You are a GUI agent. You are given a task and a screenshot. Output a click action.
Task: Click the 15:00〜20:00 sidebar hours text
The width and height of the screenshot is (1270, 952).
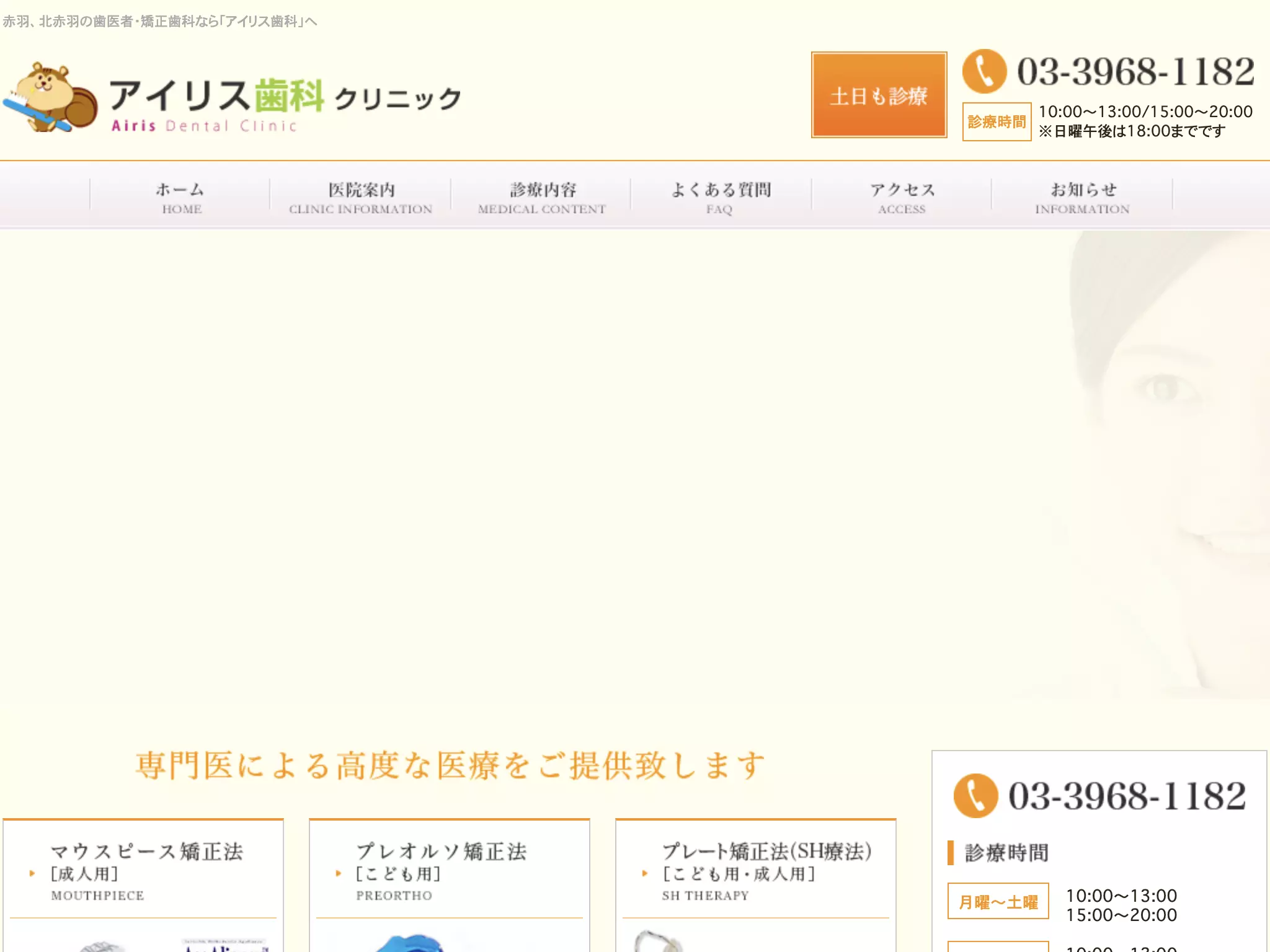point(1121,915)
